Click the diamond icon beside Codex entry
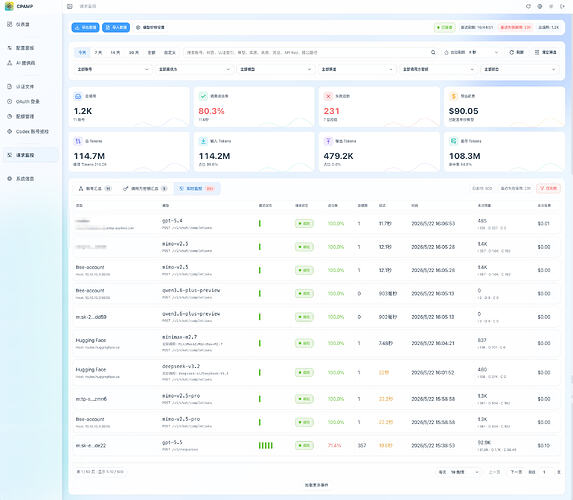 click(x=10, y=131)
